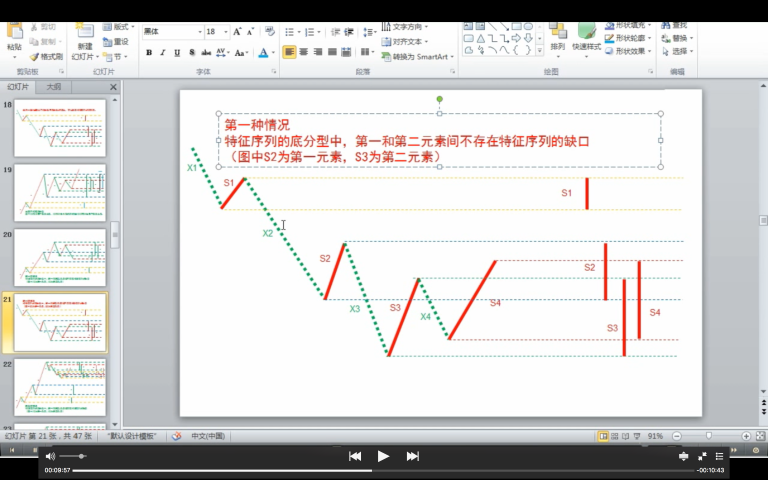
Task: Select the align text left icon
Action: [x=289, y=52]
